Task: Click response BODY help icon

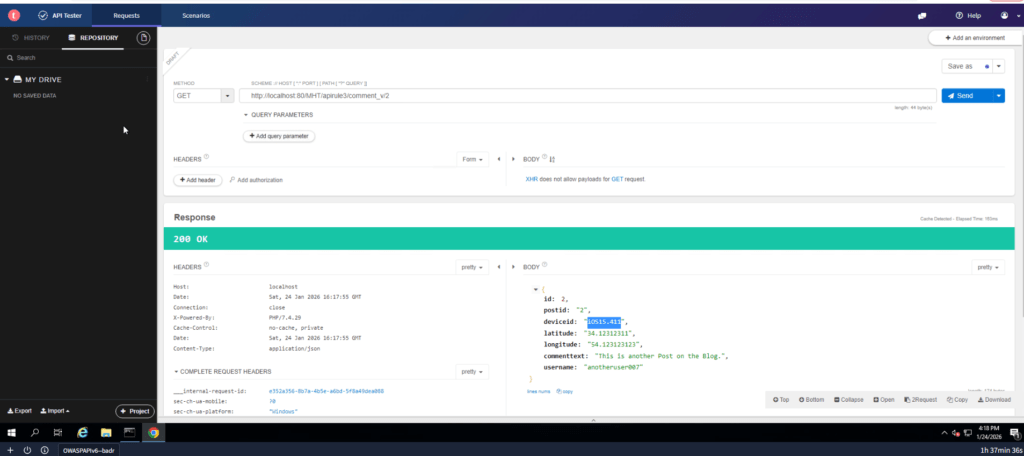Action: click(x=545, y=265)
